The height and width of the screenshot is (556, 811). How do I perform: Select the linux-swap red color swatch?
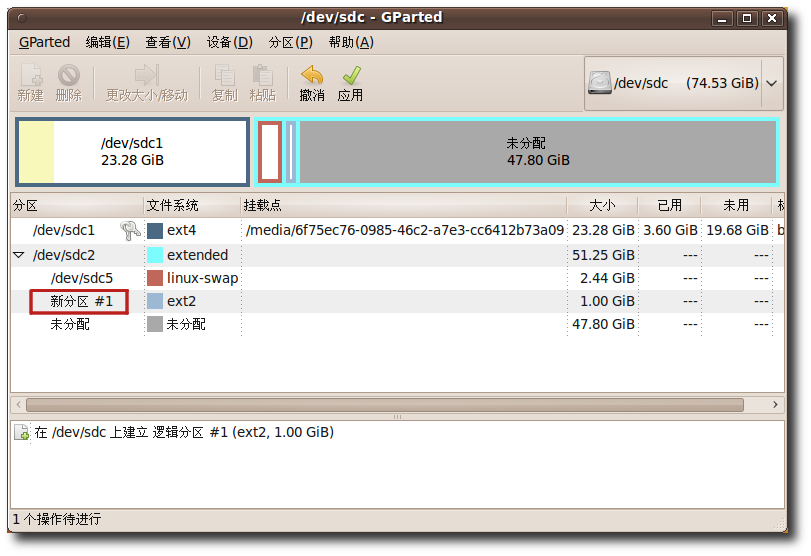pyautogui.click(x=155, y=278)
